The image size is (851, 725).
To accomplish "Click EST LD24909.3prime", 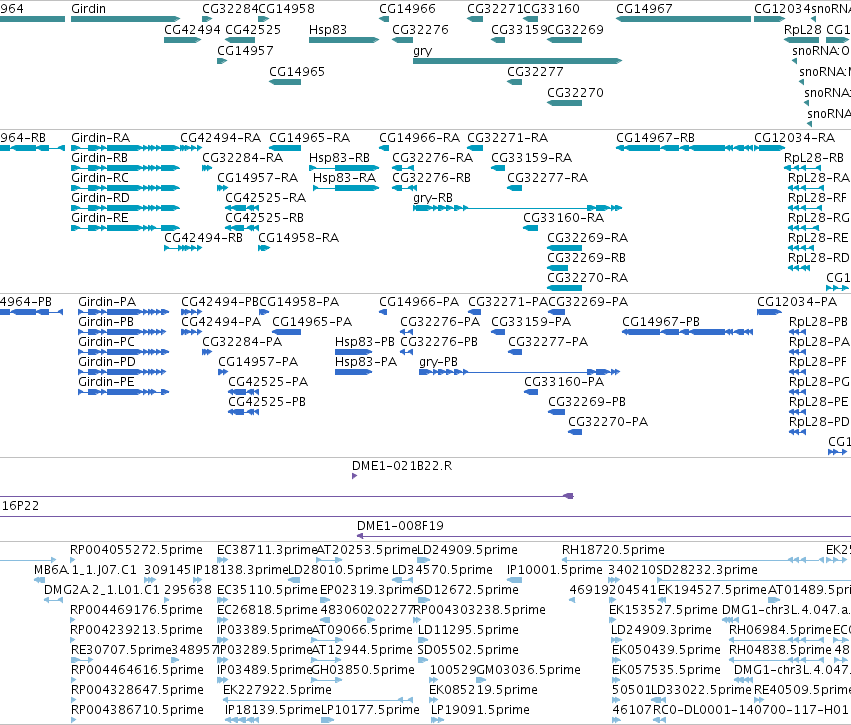I will [x=661, y=630].
